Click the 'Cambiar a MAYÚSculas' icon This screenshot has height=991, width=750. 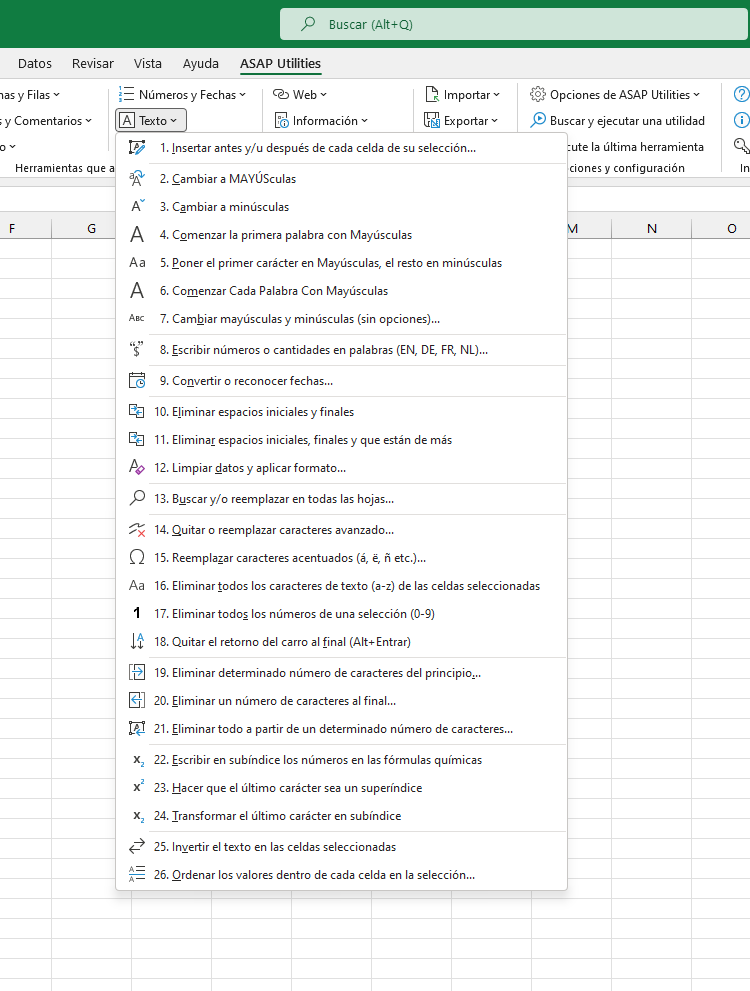(136, 179)
